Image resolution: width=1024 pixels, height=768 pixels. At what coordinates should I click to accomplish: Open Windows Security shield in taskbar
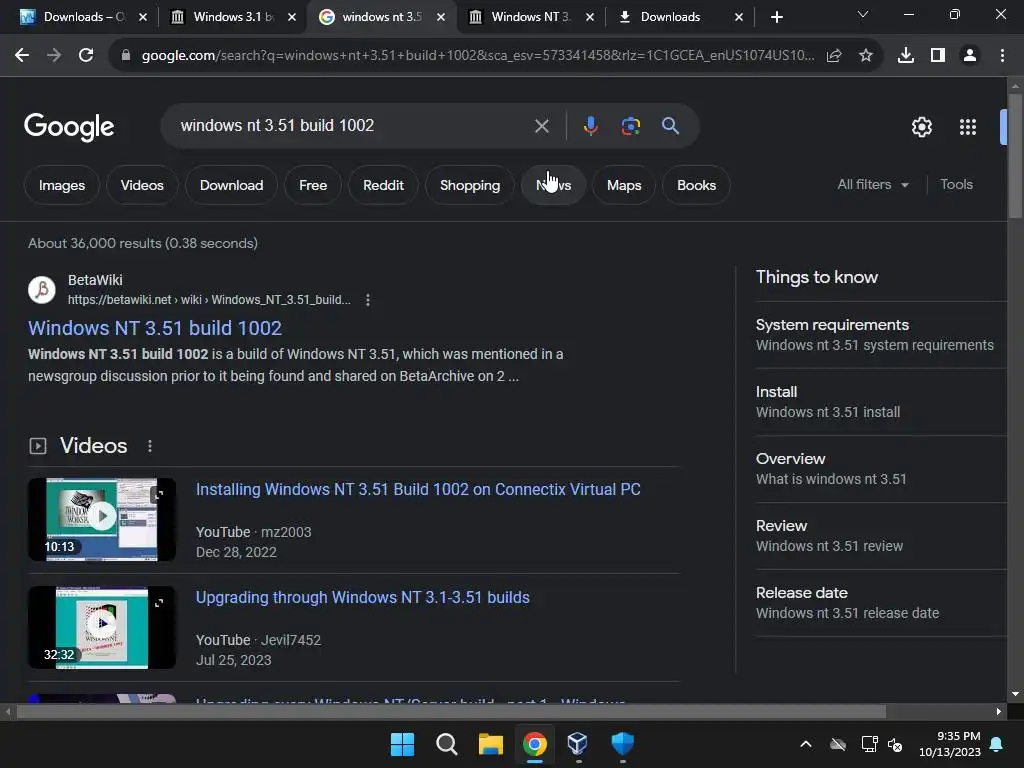(x=622, y=744)
